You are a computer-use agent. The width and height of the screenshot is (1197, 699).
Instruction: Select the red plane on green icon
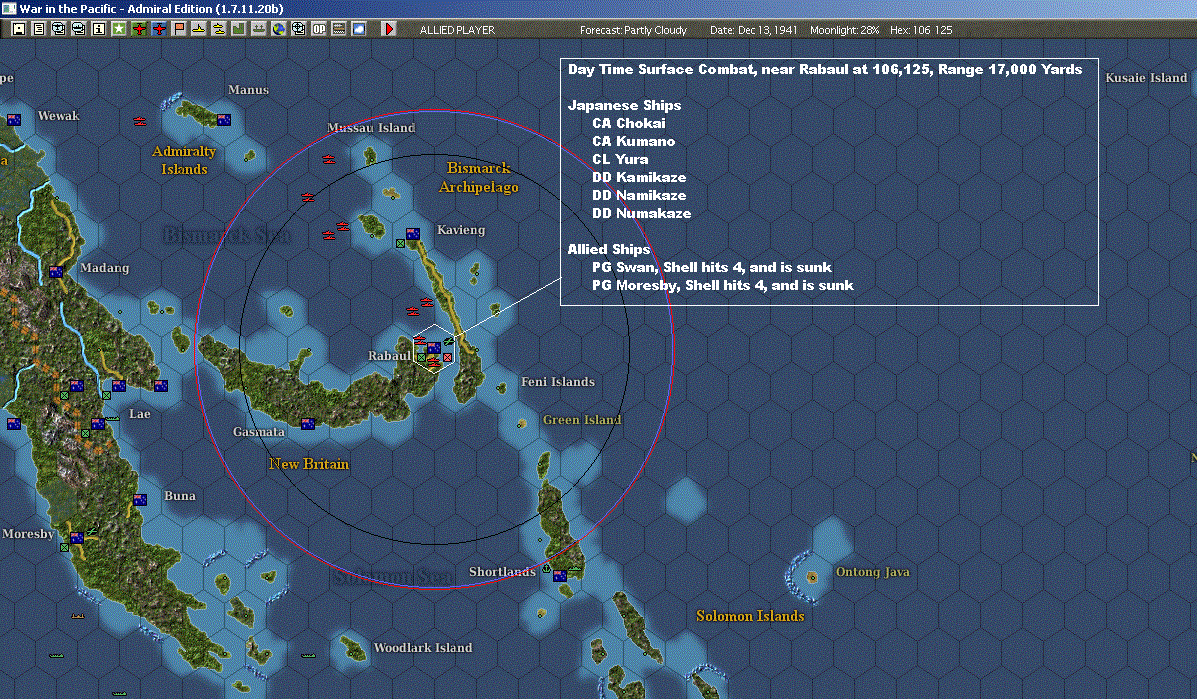pyautogui.click(x=139, y=29)
